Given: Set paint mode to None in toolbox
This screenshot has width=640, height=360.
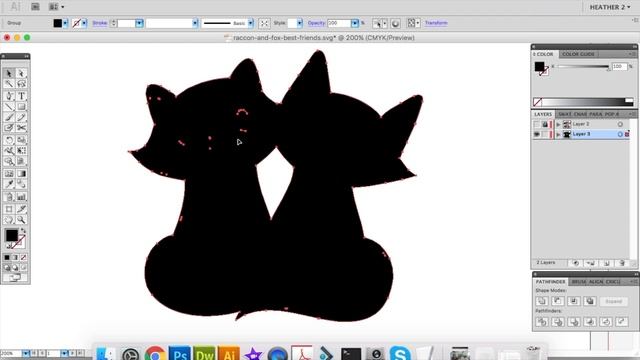Looking at the screenshot, I should tap(24, 258).
